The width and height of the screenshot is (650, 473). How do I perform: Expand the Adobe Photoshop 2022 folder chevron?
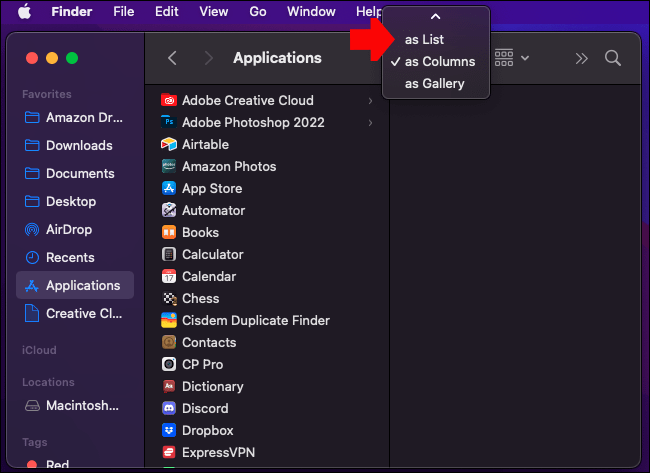click(371, 123)
